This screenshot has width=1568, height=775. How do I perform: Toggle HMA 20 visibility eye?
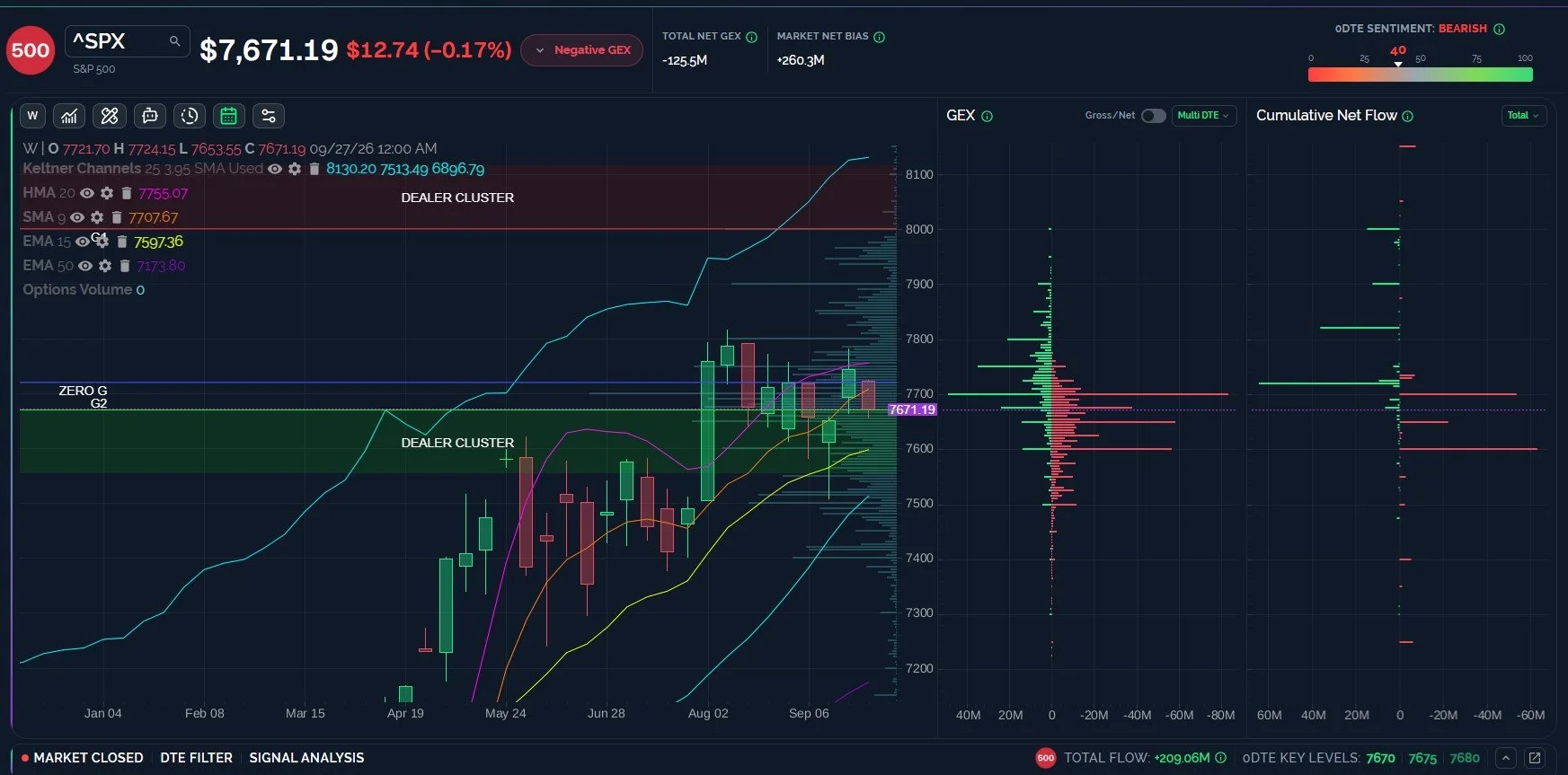pos(87,193)
